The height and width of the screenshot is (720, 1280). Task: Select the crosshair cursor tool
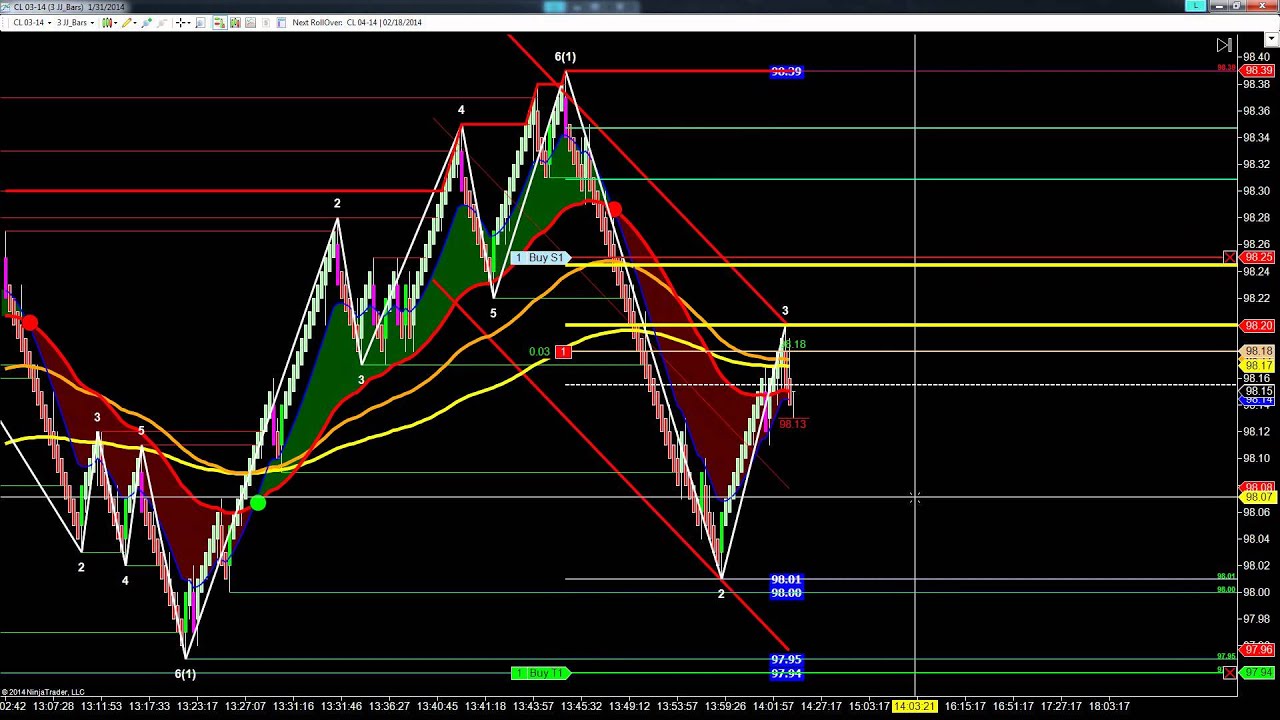click(180, 22)
